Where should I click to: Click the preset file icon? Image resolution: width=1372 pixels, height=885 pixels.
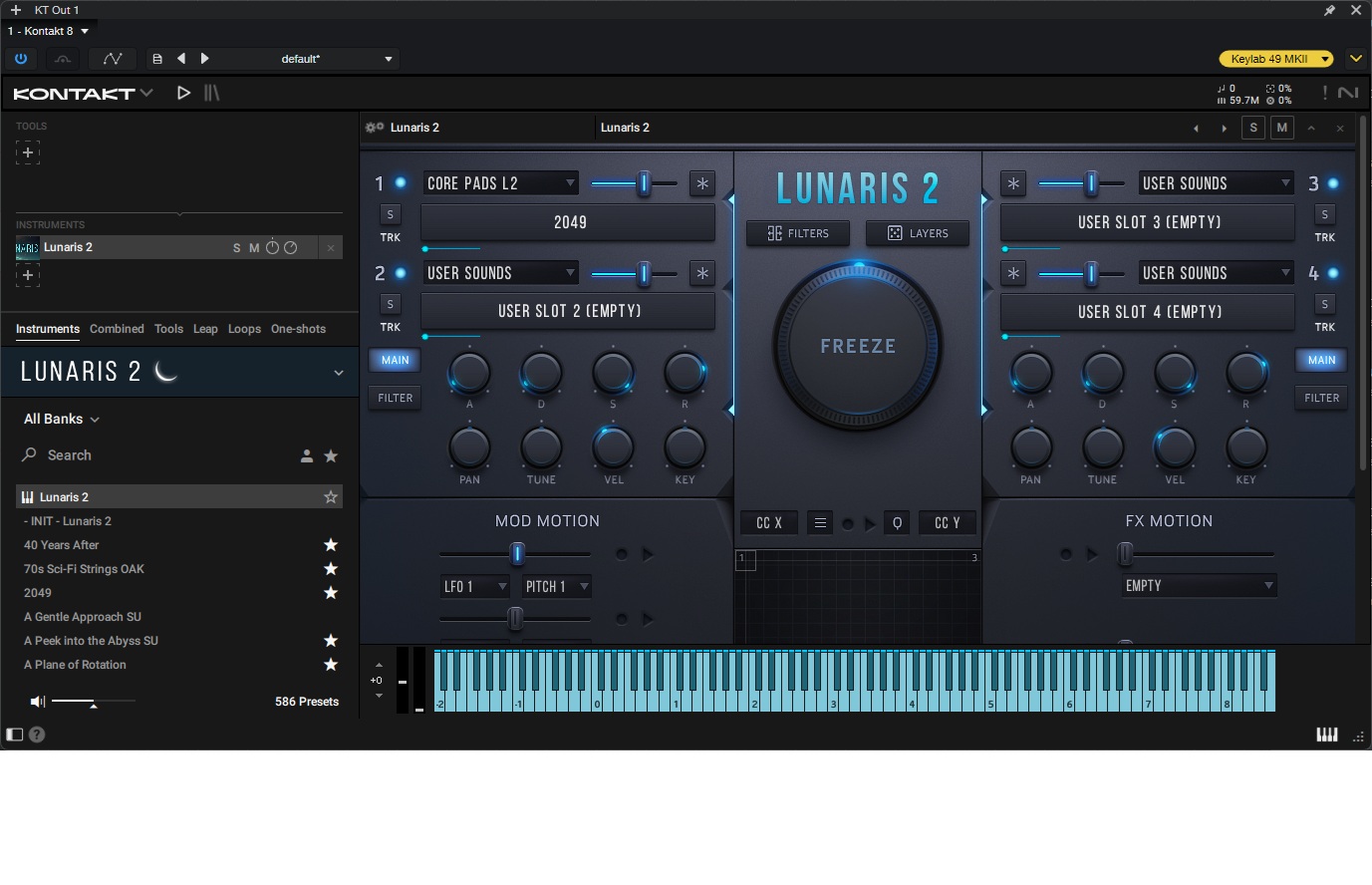pyautogui.click(x=156, y=59)
